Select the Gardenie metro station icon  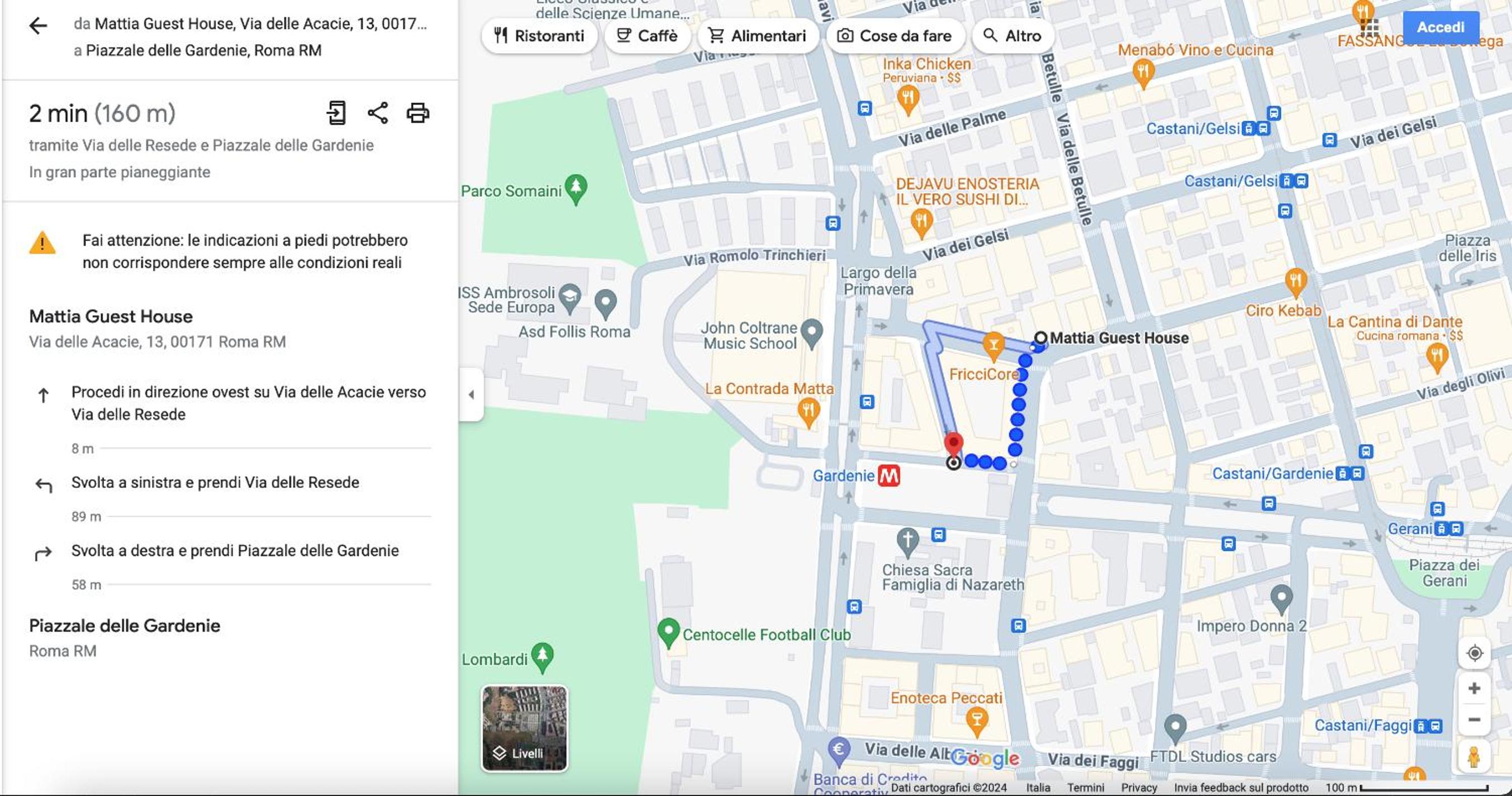tap(888, 476)
